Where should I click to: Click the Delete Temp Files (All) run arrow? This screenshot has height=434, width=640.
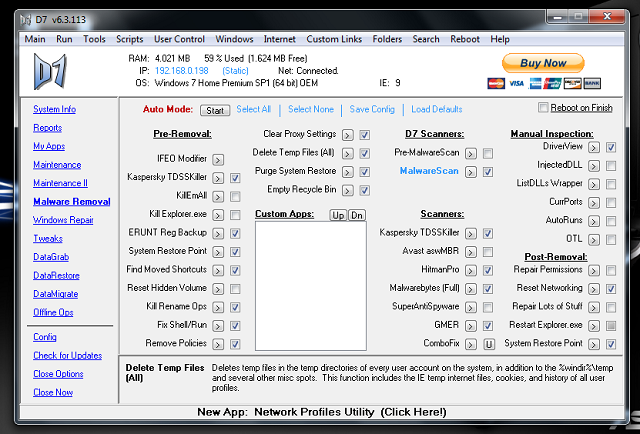click(348, 154)
